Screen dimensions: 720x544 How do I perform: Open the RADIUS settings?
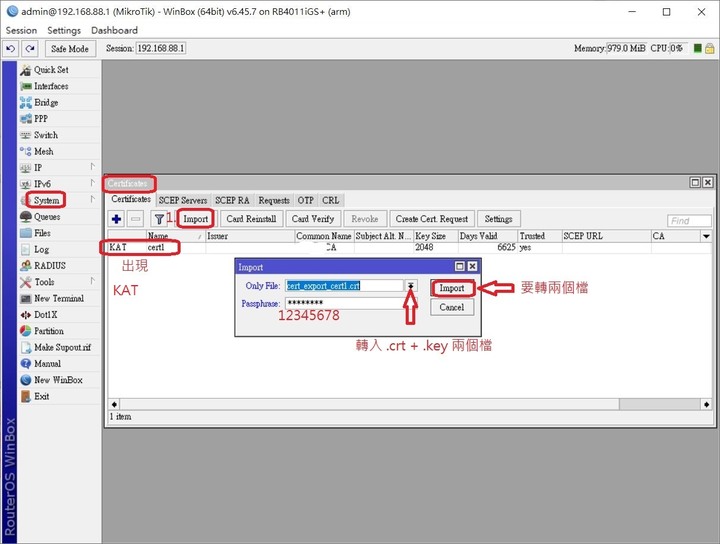pyautogui.click(x=50, y=266)
